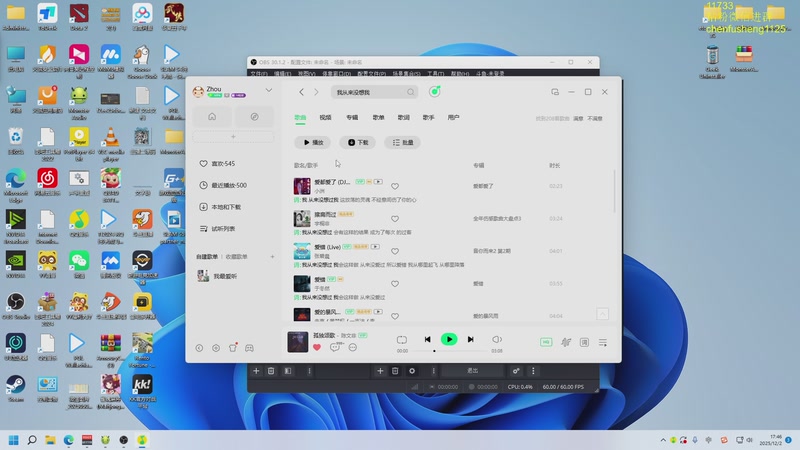Go forward with the right arrow button
This screenshot has width=800, height=450.
click(316, 92)
